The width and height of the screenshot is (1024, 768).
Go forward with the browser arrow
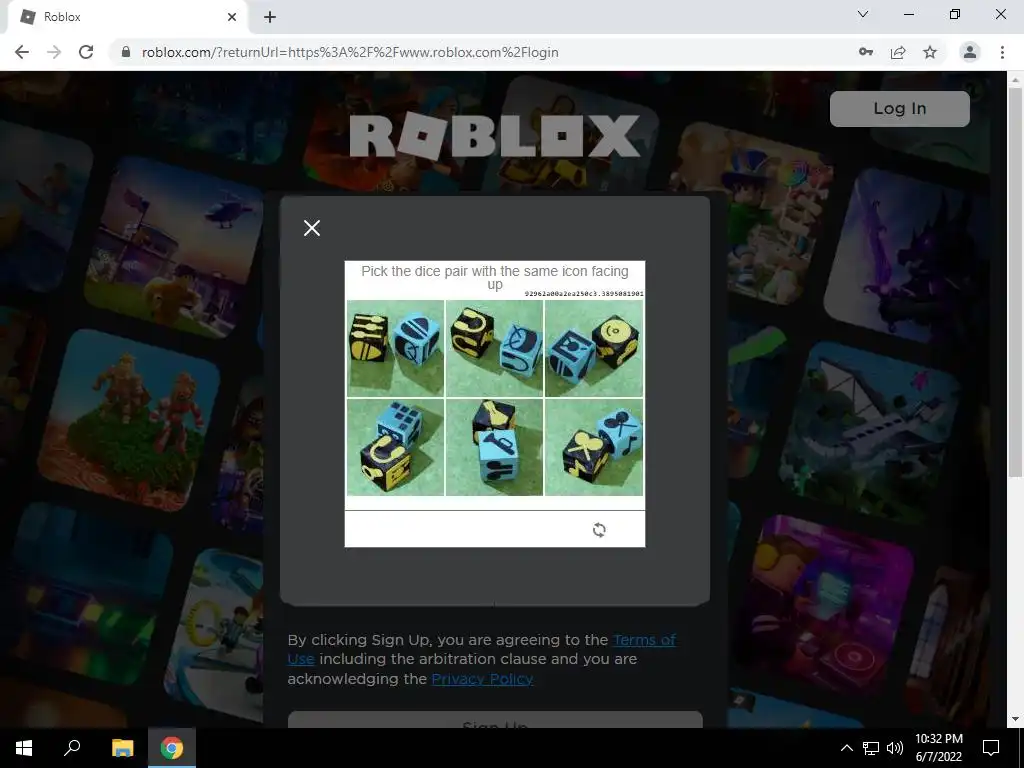click(54, 52)
